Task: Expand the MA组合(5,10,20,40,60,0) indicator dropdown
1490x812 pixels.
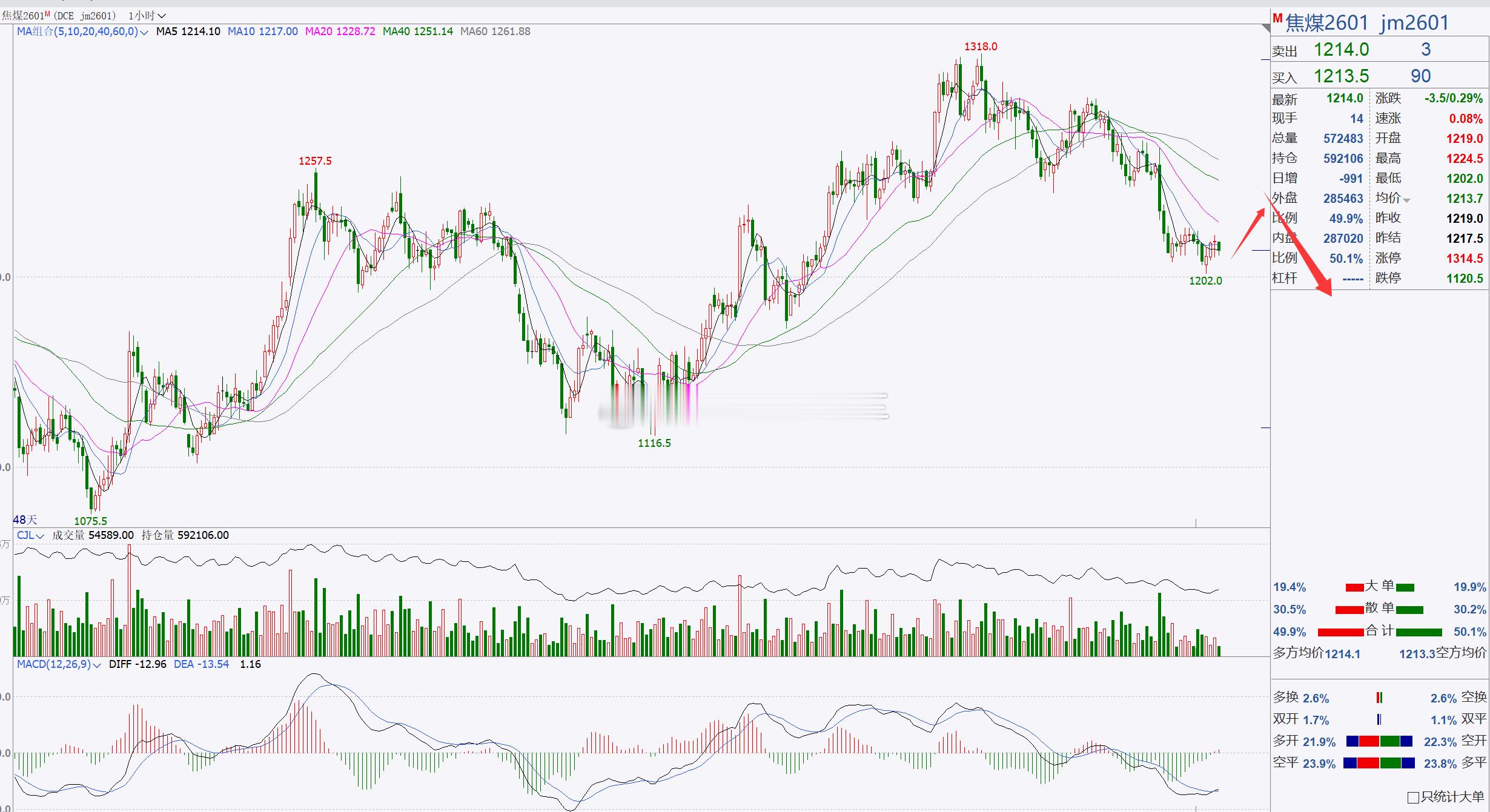Action: (144, 33)
